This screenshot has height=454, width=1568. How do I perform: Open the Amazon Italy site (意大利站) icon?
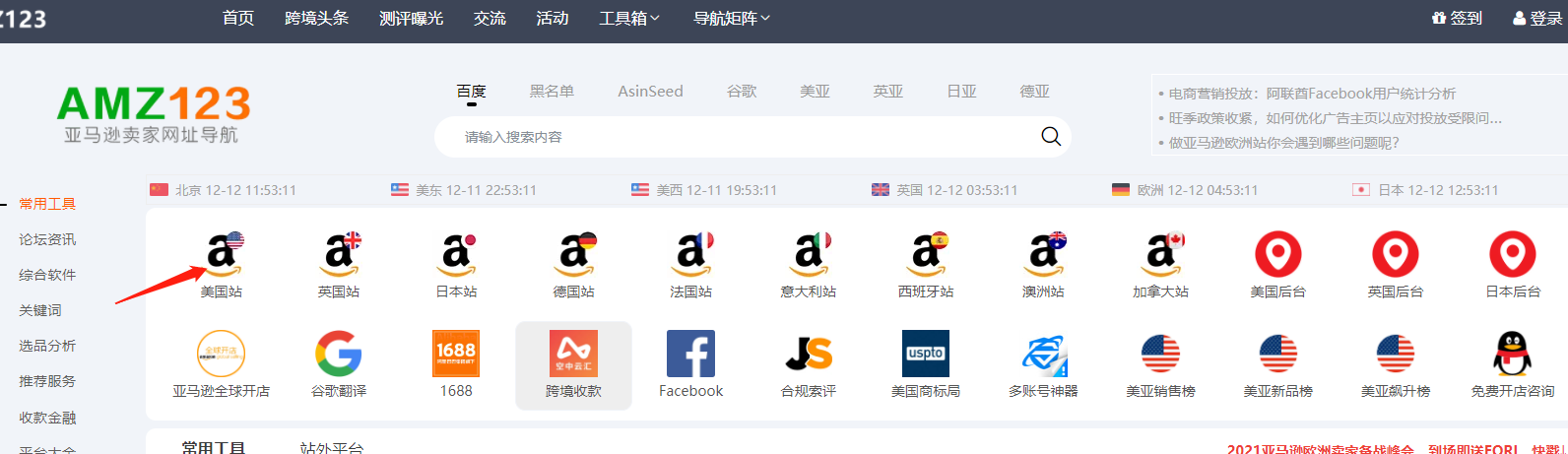click(809, 254)
